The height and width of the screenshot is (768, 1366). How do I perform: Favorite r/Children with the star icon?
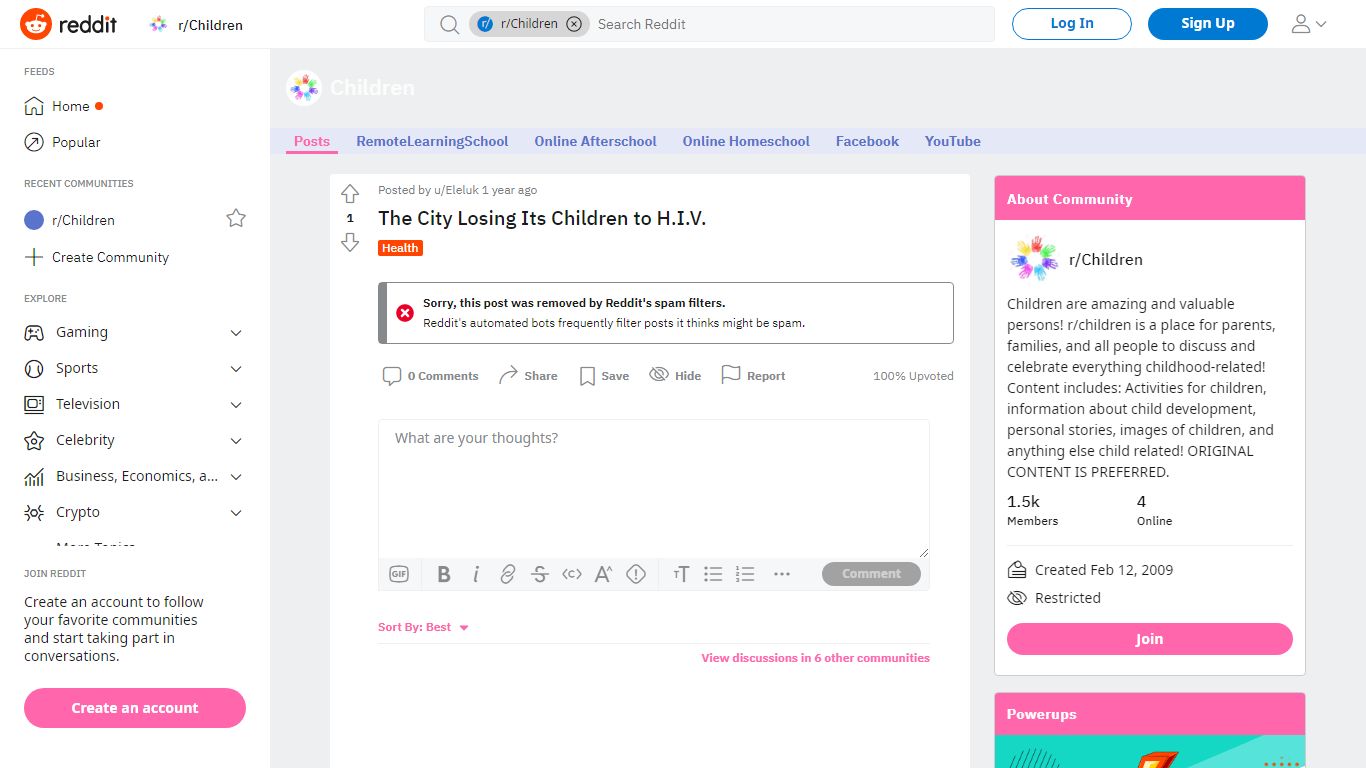point(236,218)
